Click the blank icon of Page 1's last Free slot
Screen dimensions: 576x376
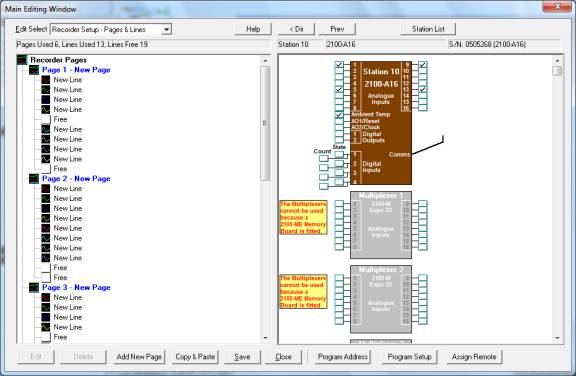(x=46, y=169)
